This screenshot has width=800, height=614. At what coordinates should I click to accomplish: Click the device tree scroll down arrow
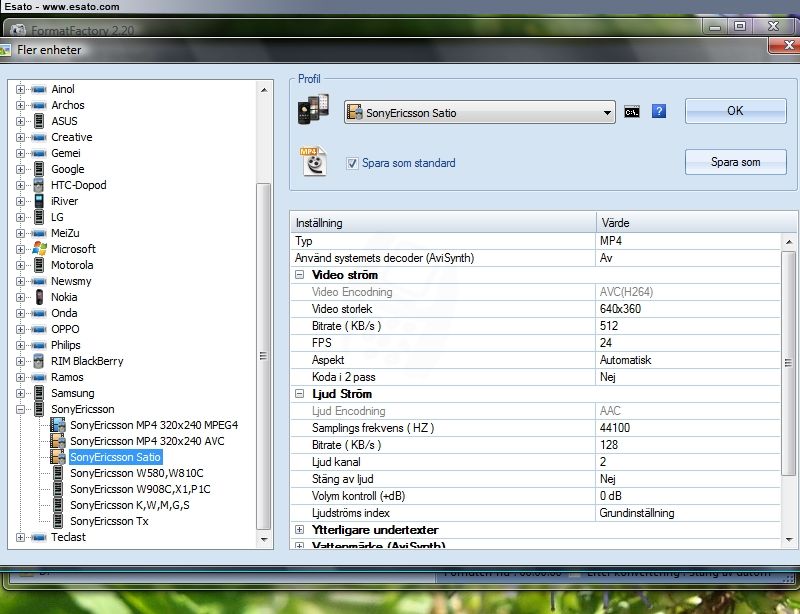click(x=264, y=539)
